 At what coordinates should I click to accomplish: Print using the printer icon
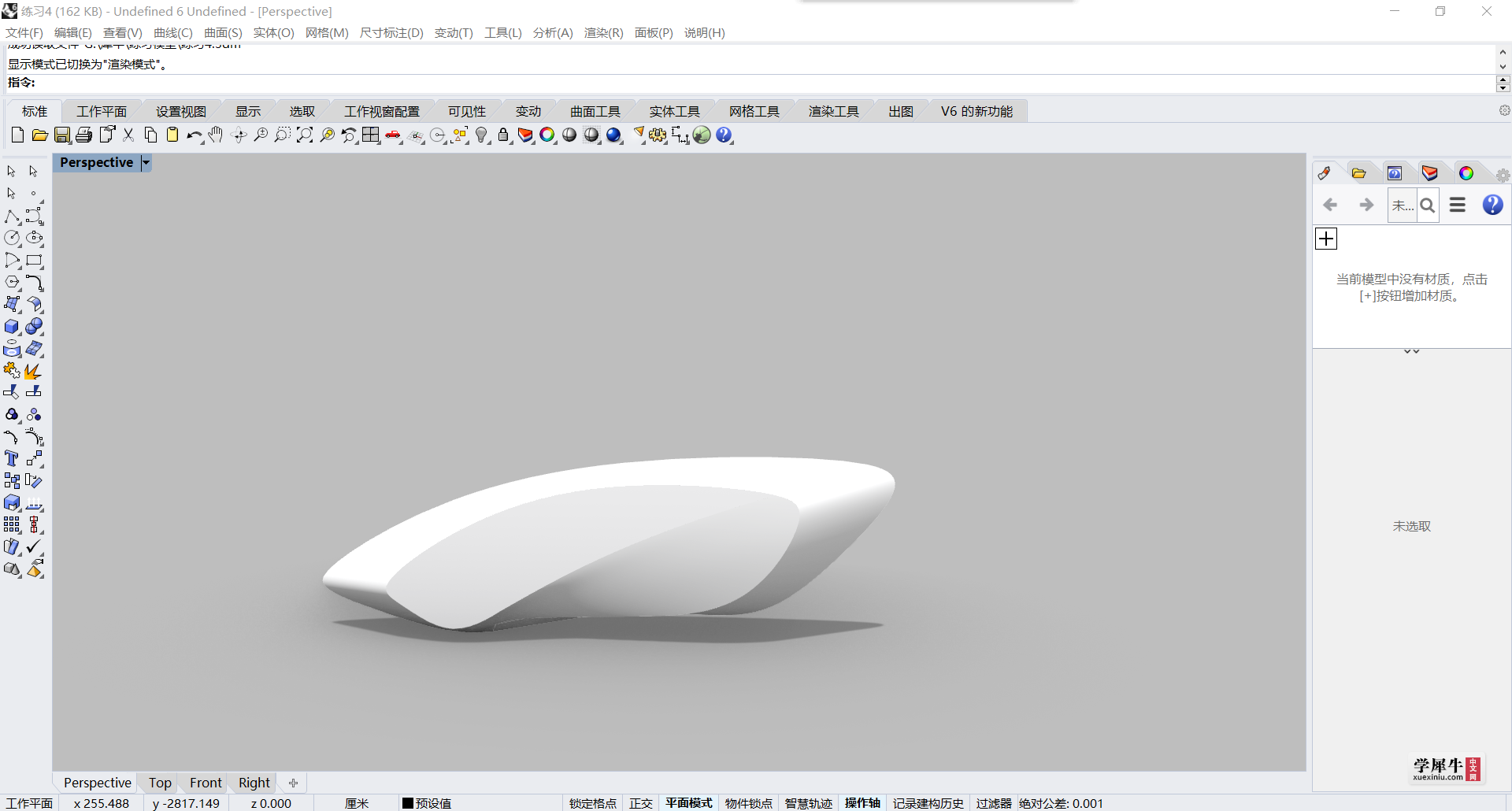click(x=84, y=135)
